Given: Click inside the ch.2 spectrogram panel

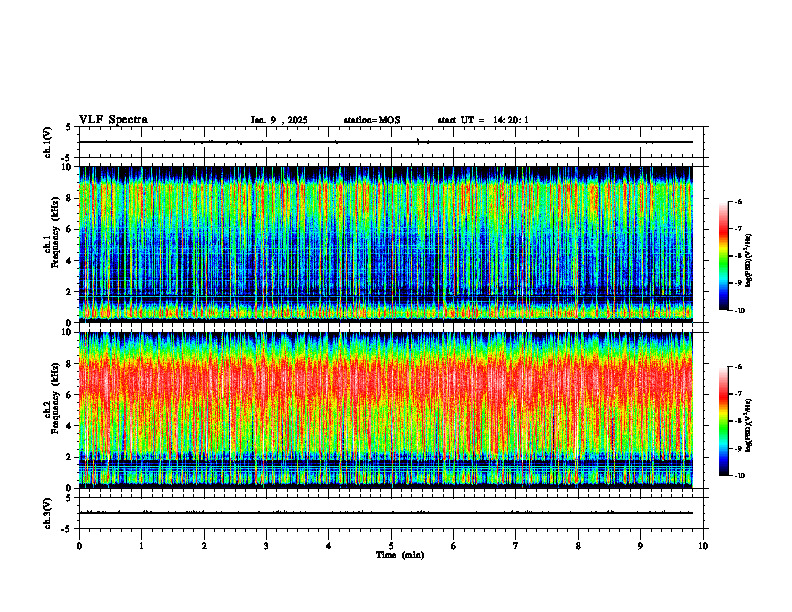Looking at the screenshot, I should point(386,410).
